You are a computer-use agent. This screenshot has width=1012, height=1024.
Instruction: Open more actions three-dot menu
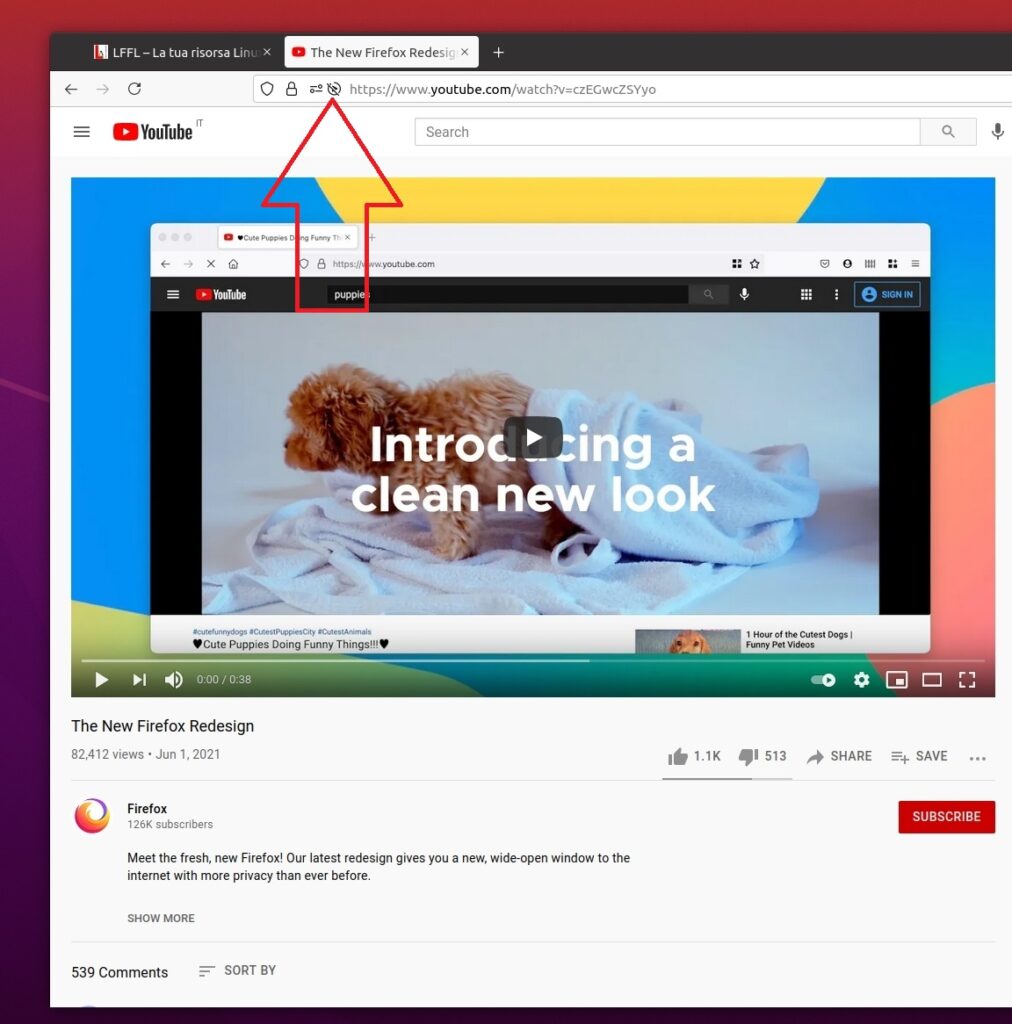tap(977, 758)
